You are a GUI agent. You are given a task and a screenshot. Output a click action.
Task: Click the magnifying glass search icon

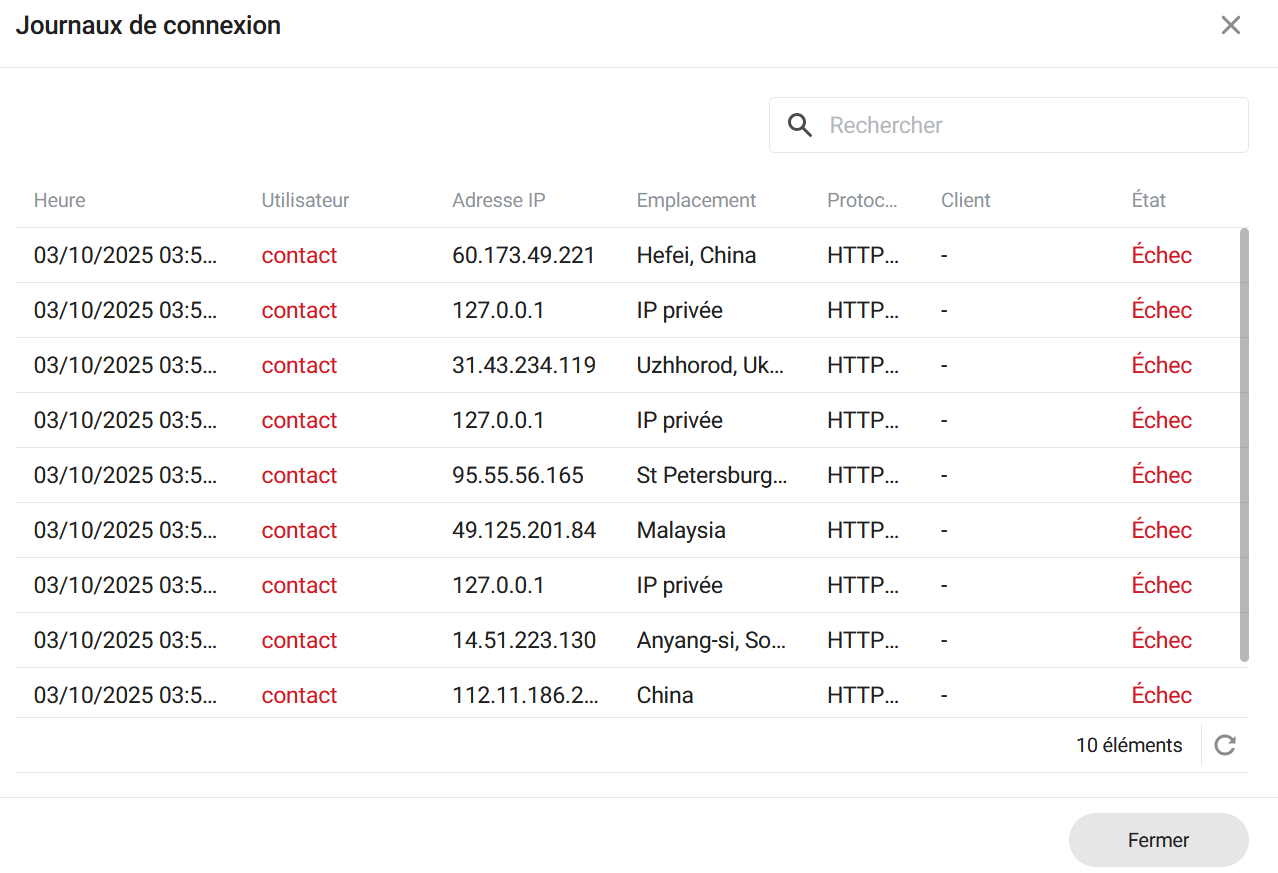pos(799,125)
